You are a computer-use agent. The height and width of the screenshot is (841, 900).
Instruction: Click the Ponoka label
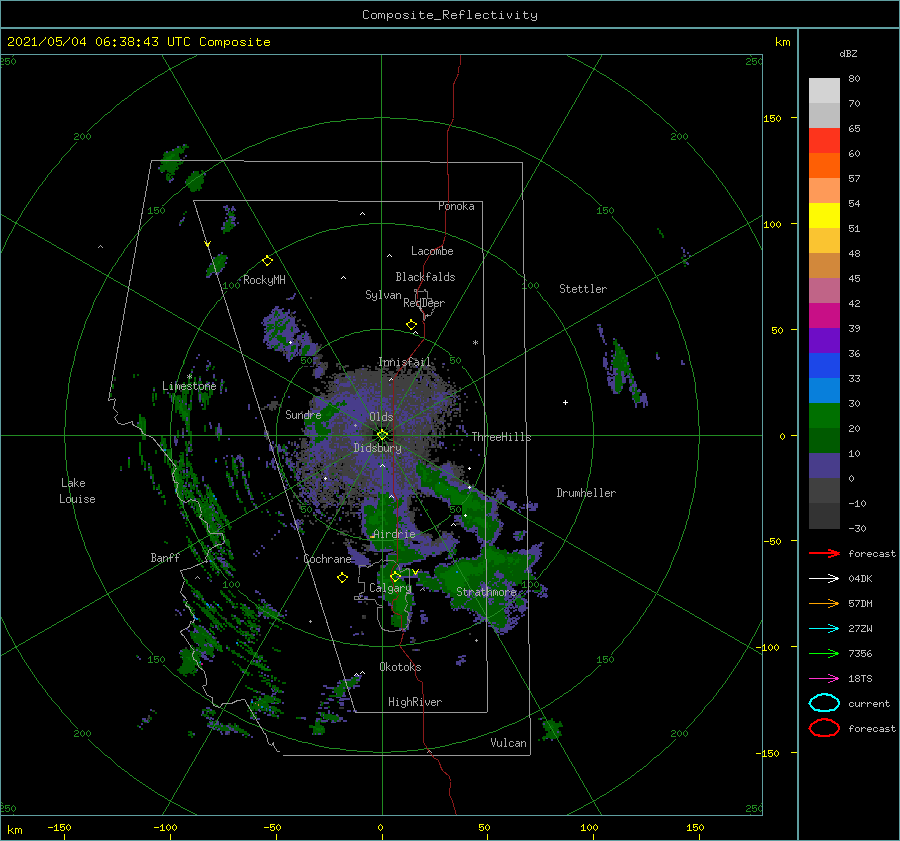pos(456,206)
